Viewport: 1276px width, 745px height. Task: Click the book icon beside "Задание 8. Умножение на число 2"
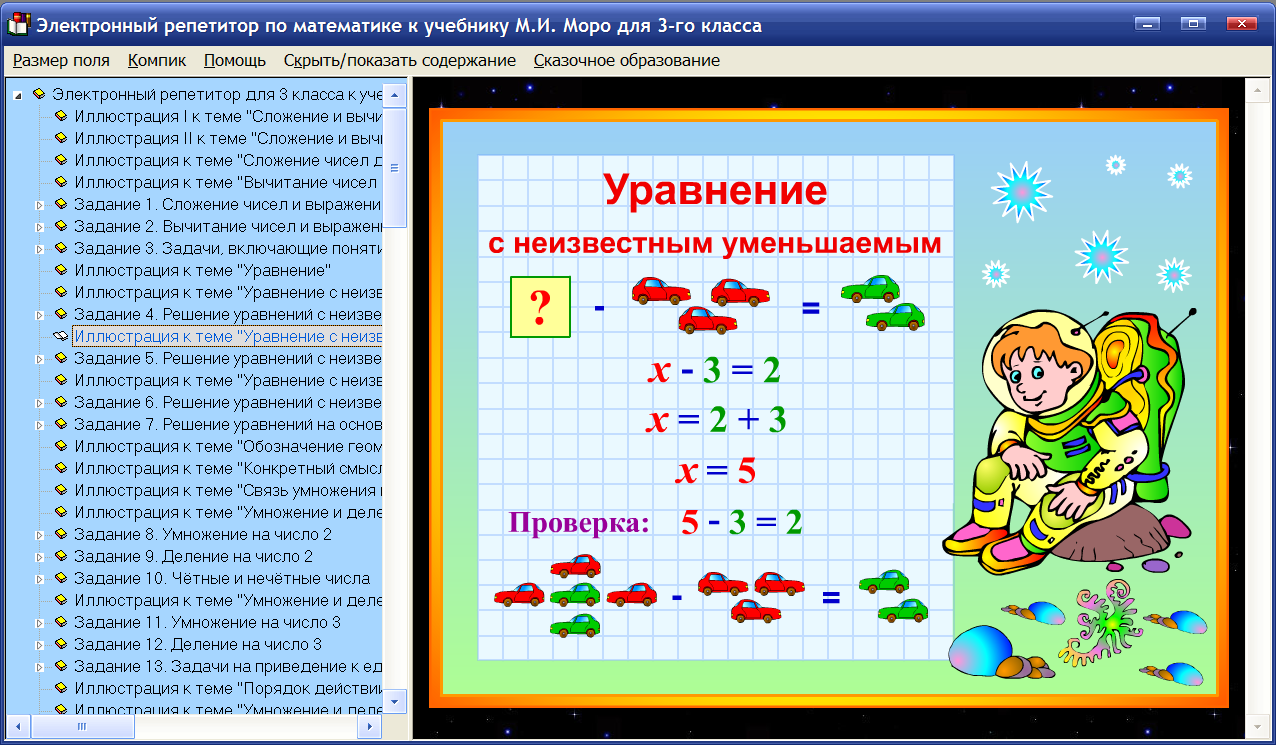(60, 534)
